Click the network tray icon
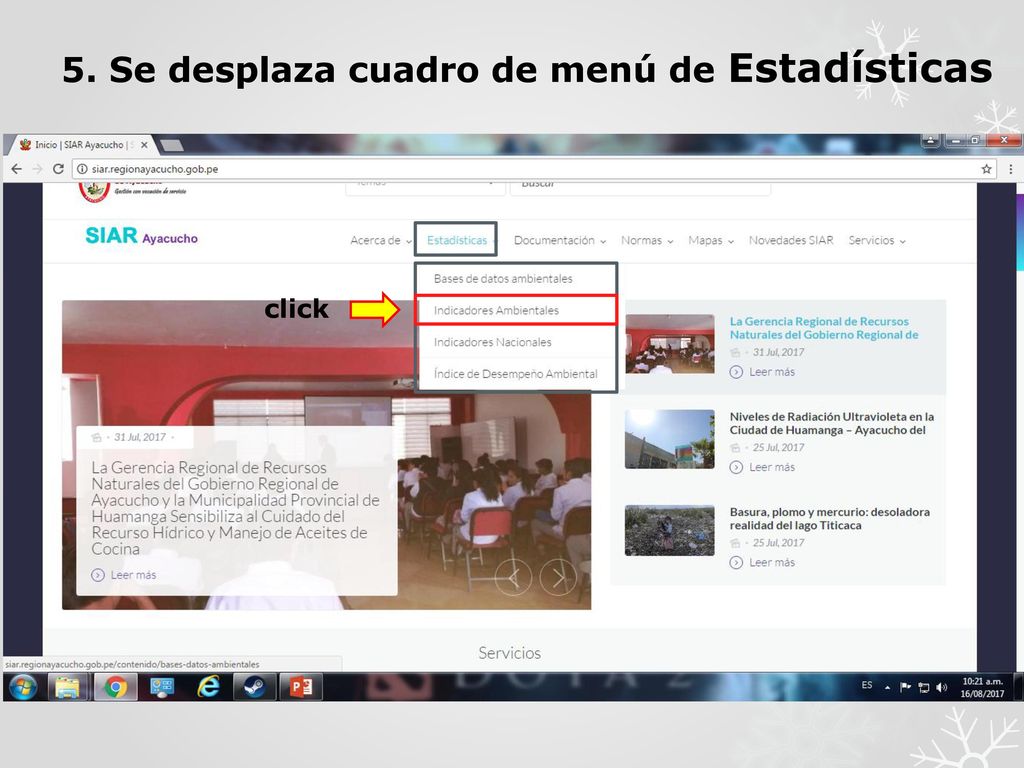Viewport: 1024px width, 768px height. click(923, 687)
